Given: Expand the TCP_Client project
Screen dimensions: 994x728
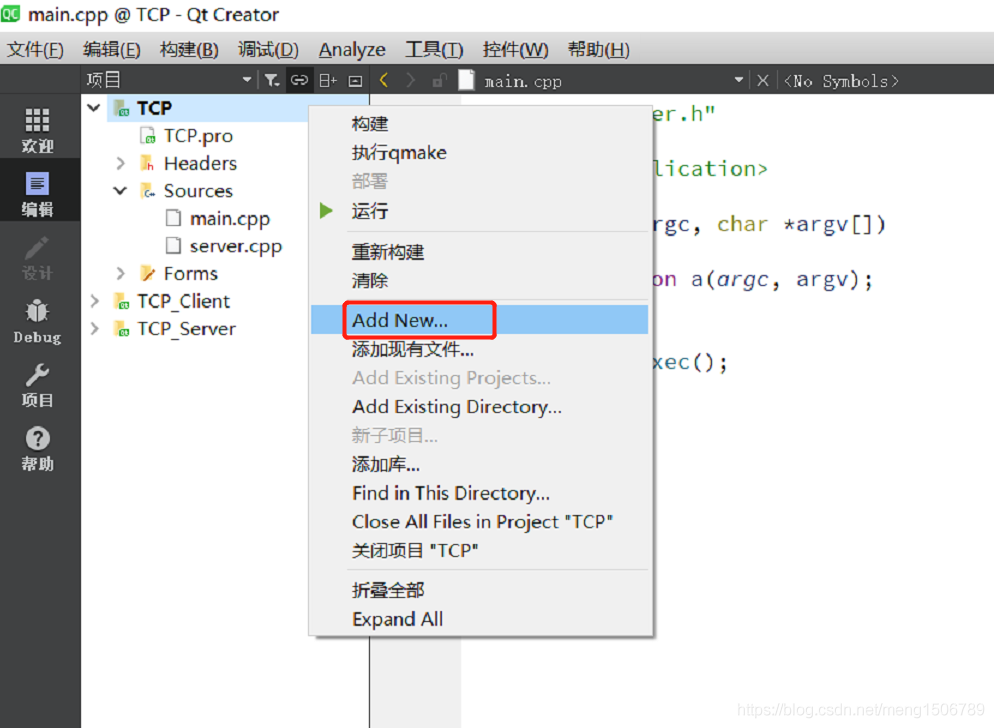Looking at the screenshot, I should (94, 301).
